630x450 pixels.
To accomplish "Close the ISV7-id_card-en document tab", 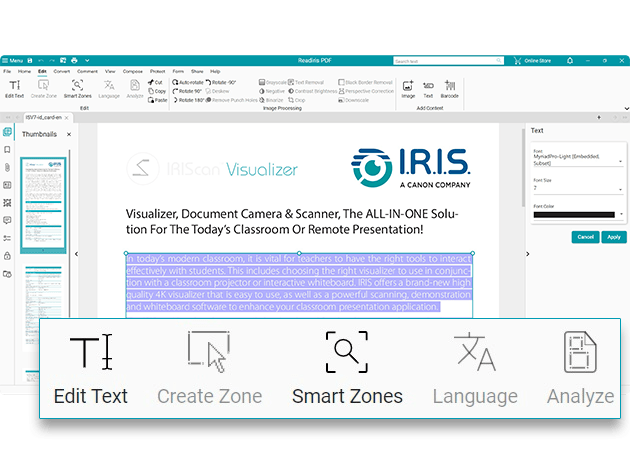I will tap(67, 118).
